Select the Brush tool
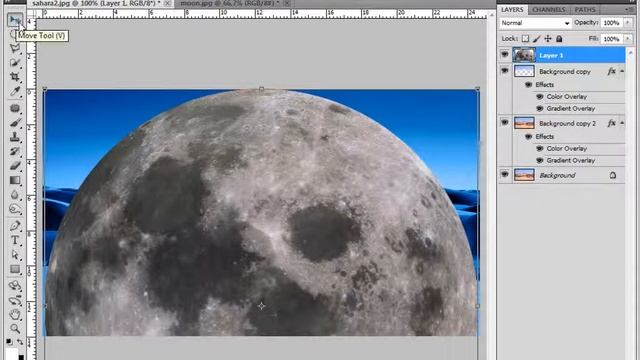 (x=15, y=122)
